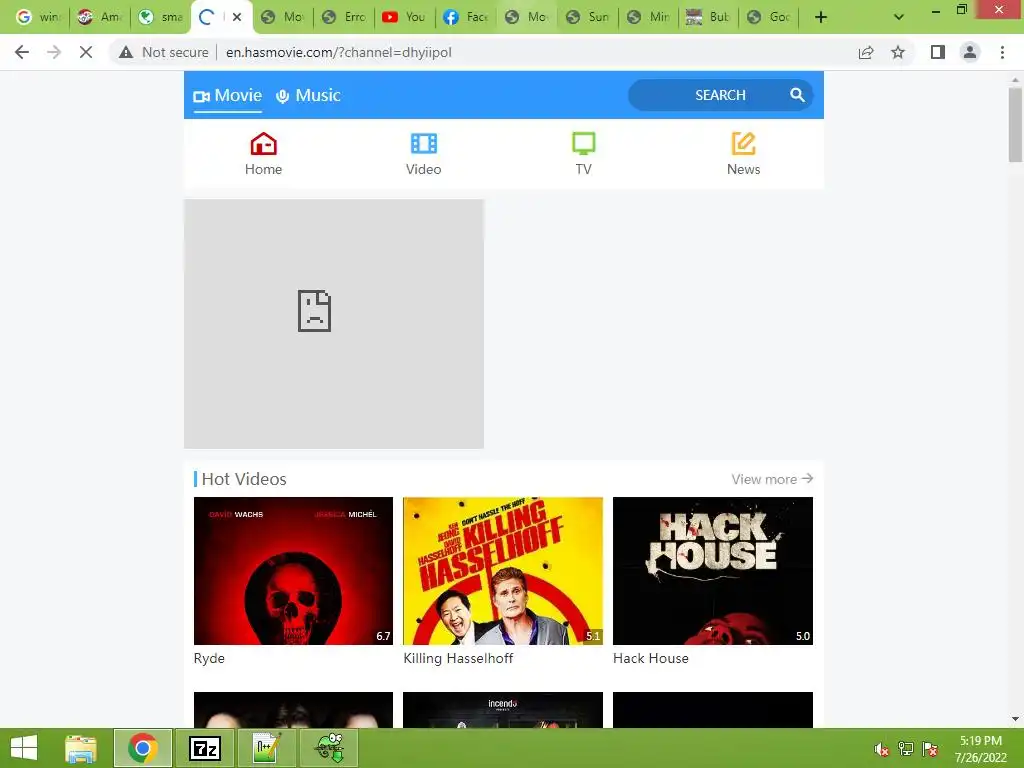Open the Chrome profile avatar icon
The width and height of the screenshot is (1024, 768).
970,52
